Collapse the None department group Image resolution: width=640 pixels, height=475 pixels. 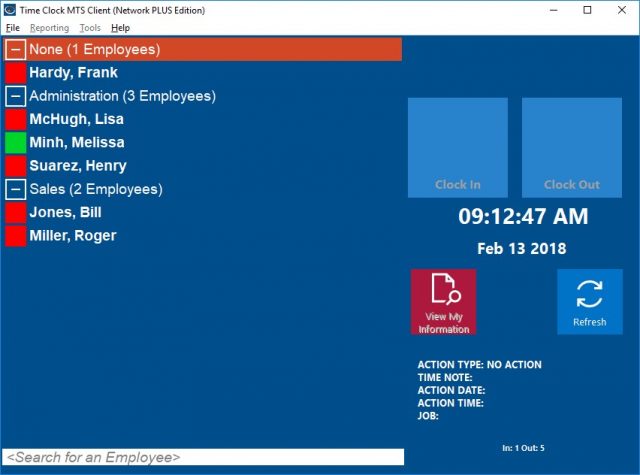coord(15,50)
